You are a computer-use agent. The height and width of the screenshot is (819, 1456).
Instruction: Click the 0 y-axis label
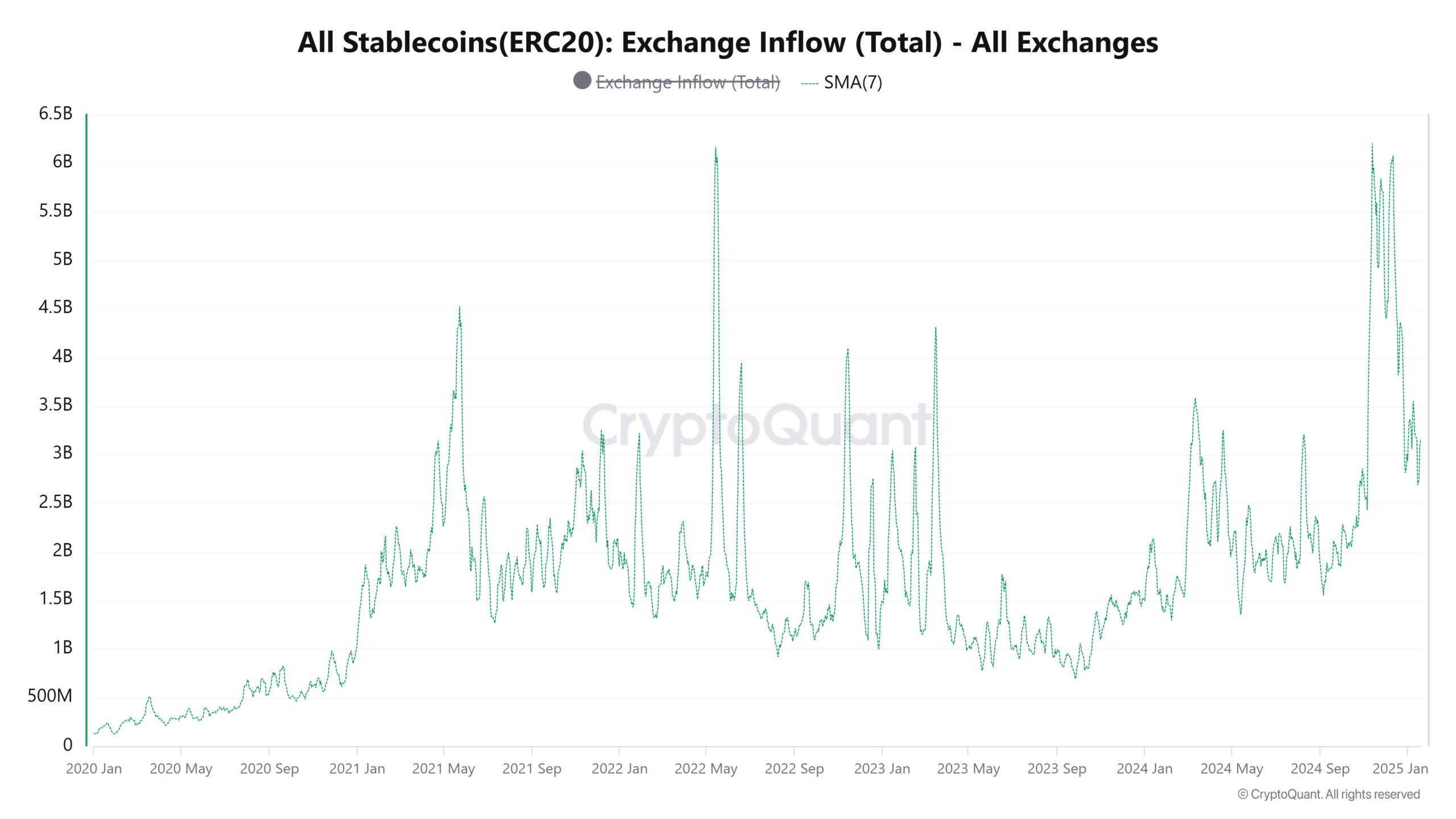[x=68, y=744]
